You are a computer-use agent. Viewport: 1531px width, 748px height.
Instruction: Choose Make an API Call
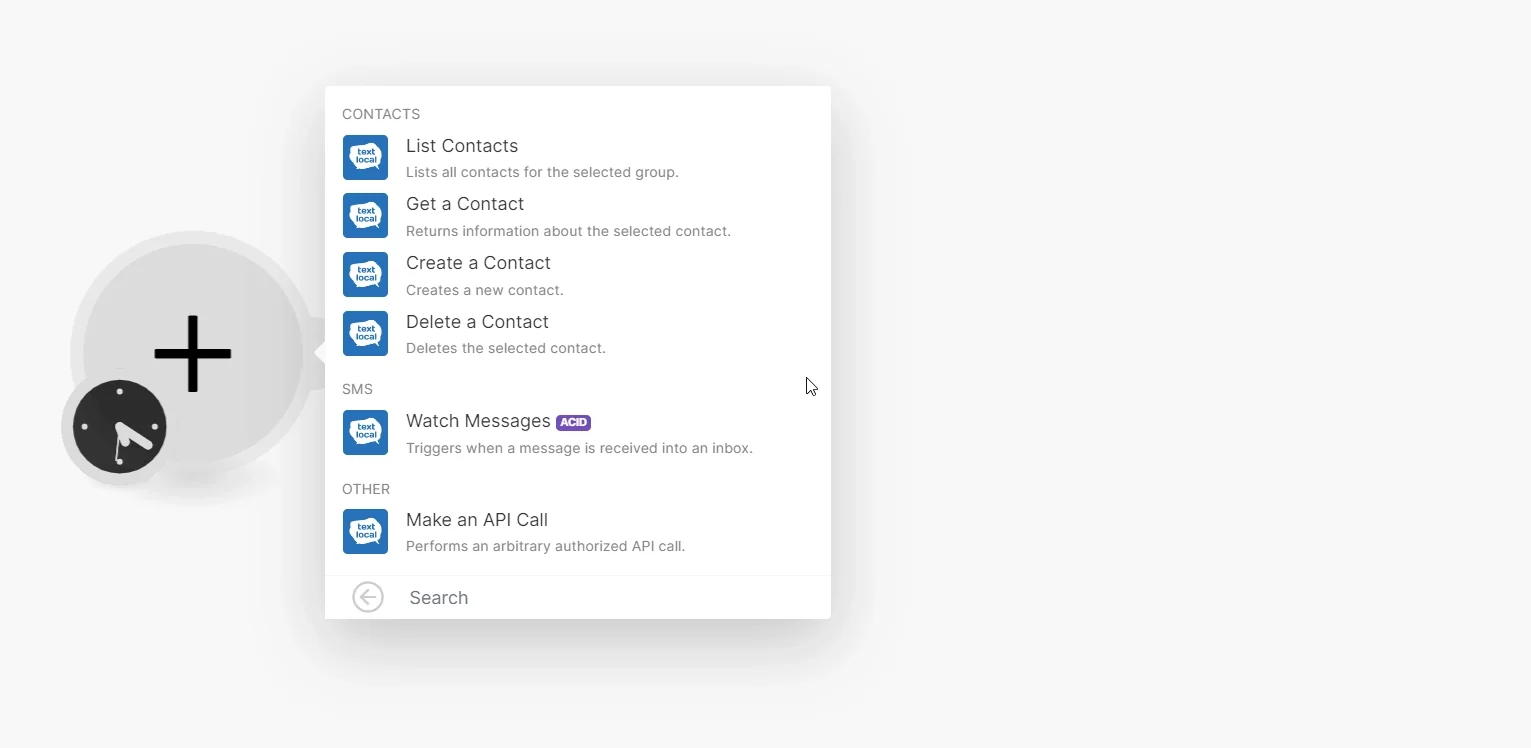click(578, 532)
